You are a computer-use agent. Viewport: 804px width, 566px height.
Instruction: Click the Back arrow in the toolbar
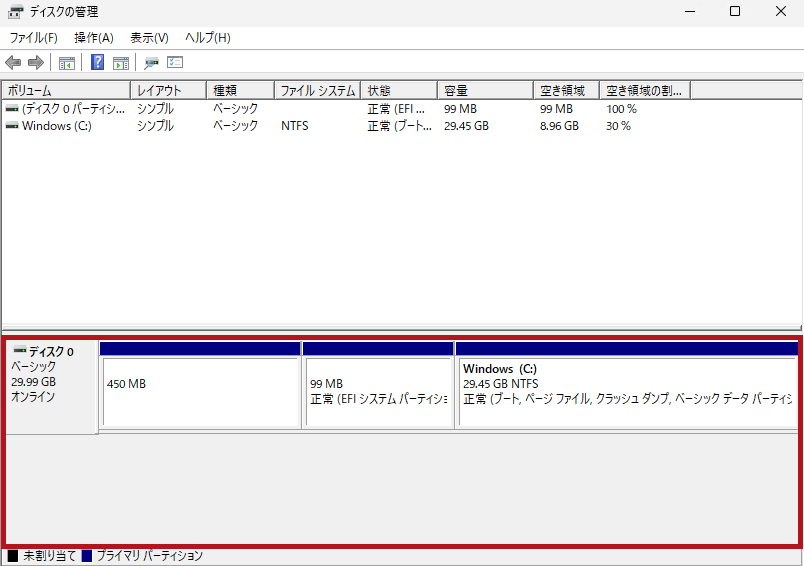pos(13,63)
